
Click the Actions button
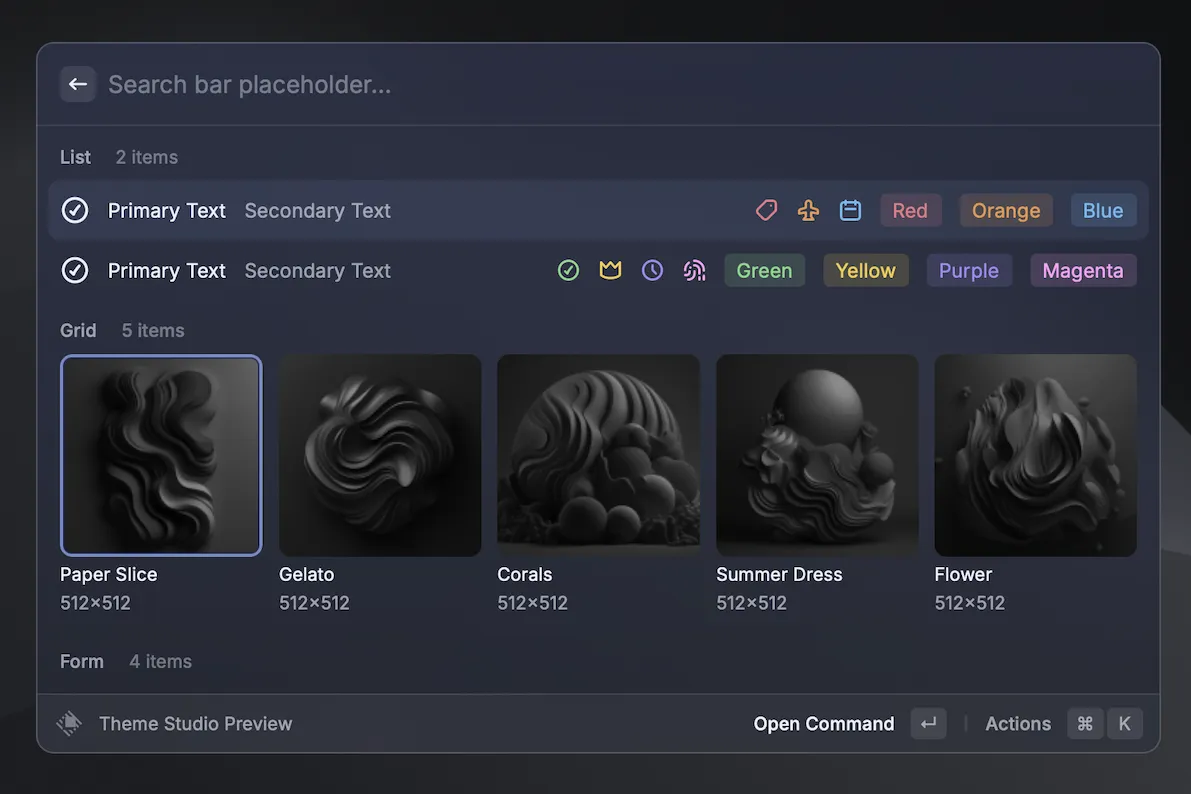[x=1017, y=723]
